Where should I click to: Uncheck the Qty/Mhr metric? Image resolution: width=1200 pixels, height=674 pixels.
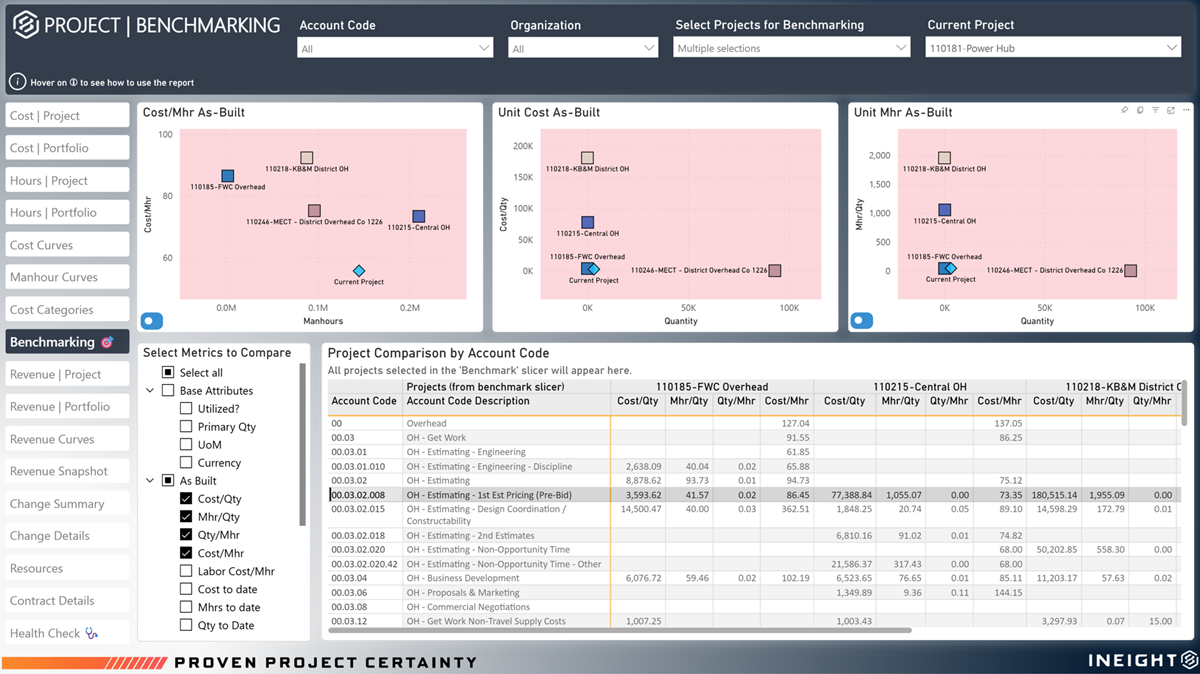click(186, 534)
